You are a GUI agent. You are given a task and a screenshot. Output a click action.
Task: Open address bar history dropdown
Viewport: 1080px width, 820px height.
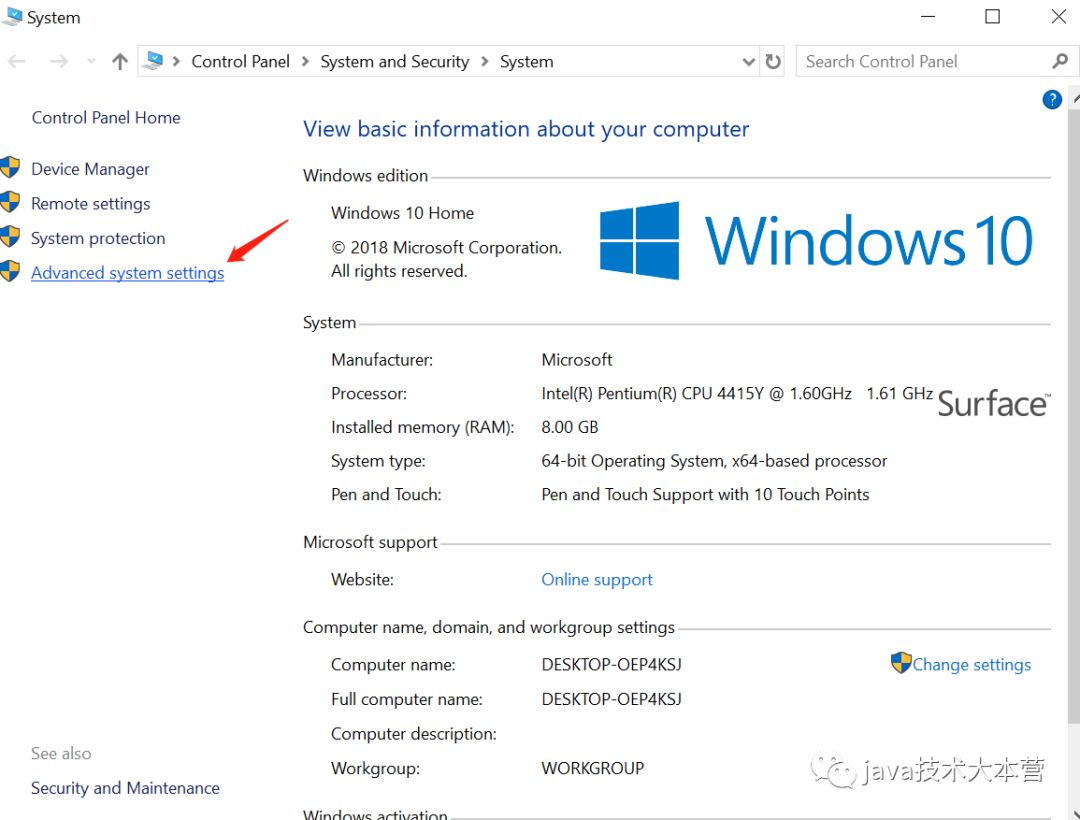[x=749, y=62]
